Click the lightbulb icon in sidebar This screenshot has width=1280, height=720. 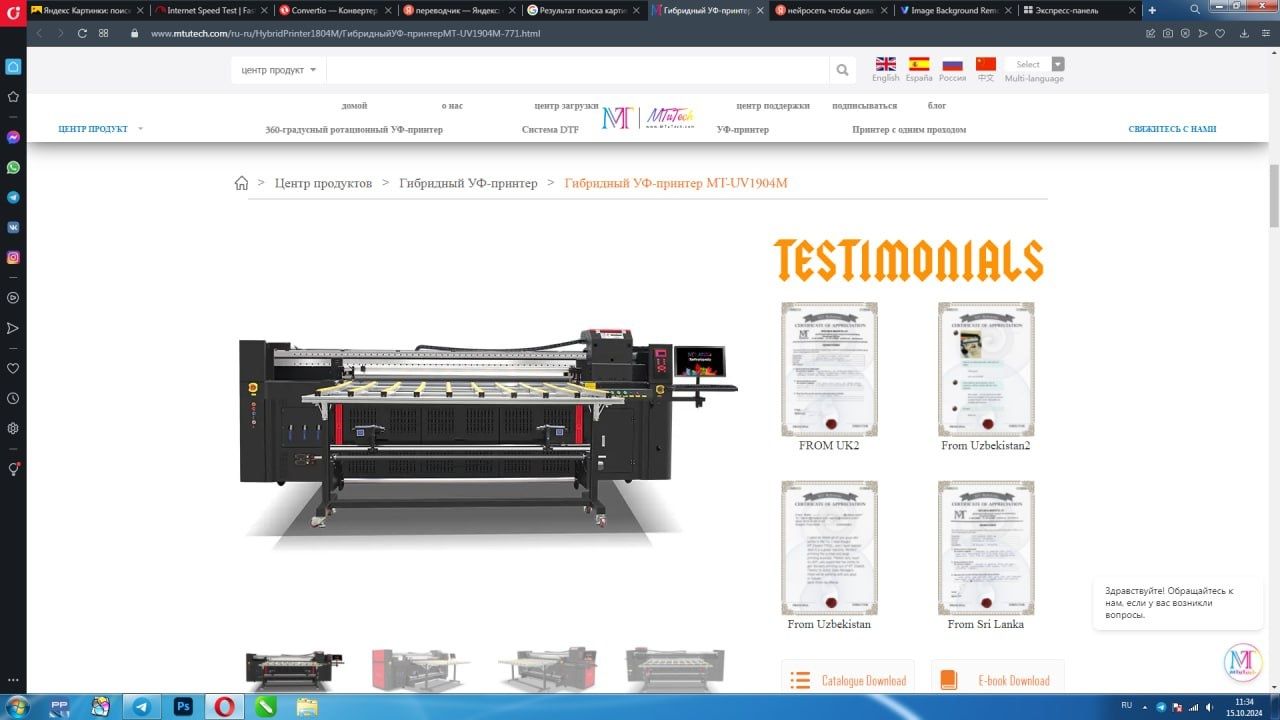tap(13, 469)
